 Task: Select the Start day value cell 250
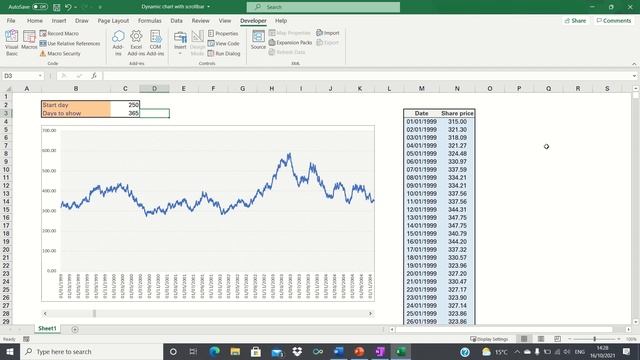point(125,105)
